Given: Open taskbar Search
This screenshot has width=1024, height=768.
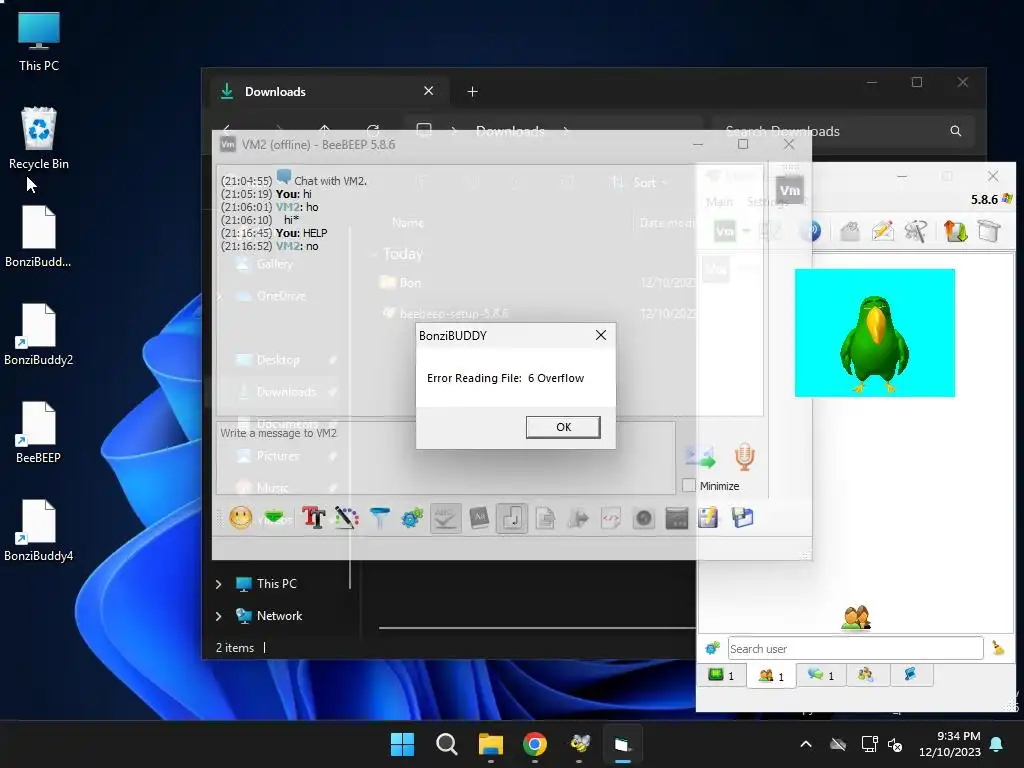Looking at the screenshot, I should 447,744.
